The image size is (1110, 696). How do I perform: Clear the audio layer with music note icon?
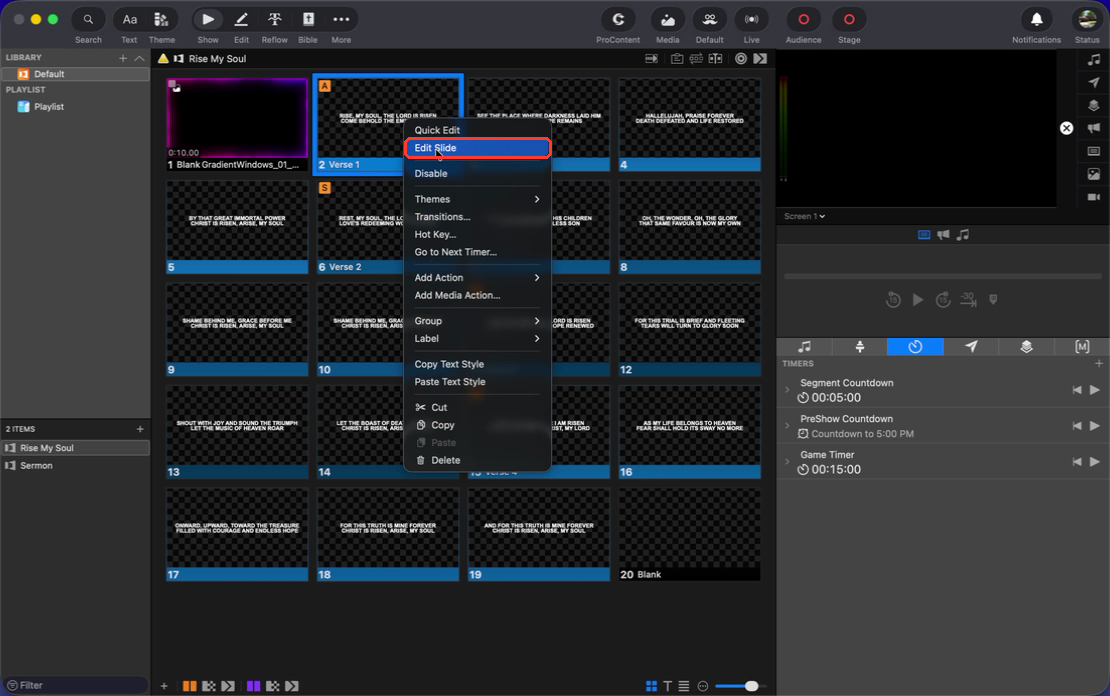tap(1094, 59)
